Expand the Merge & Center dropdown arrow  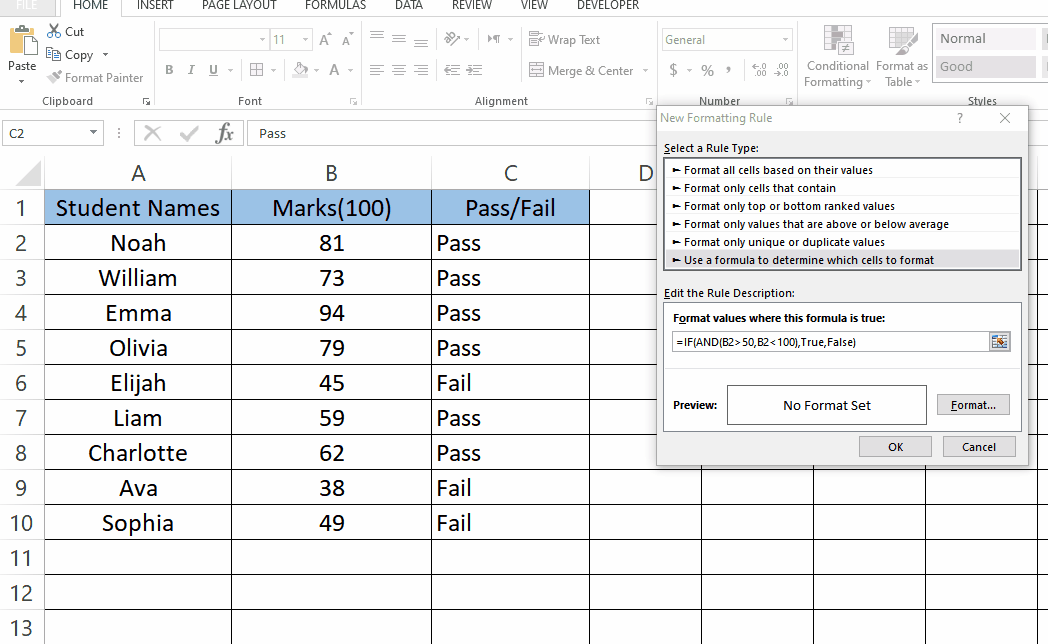(x=645, y=71)
